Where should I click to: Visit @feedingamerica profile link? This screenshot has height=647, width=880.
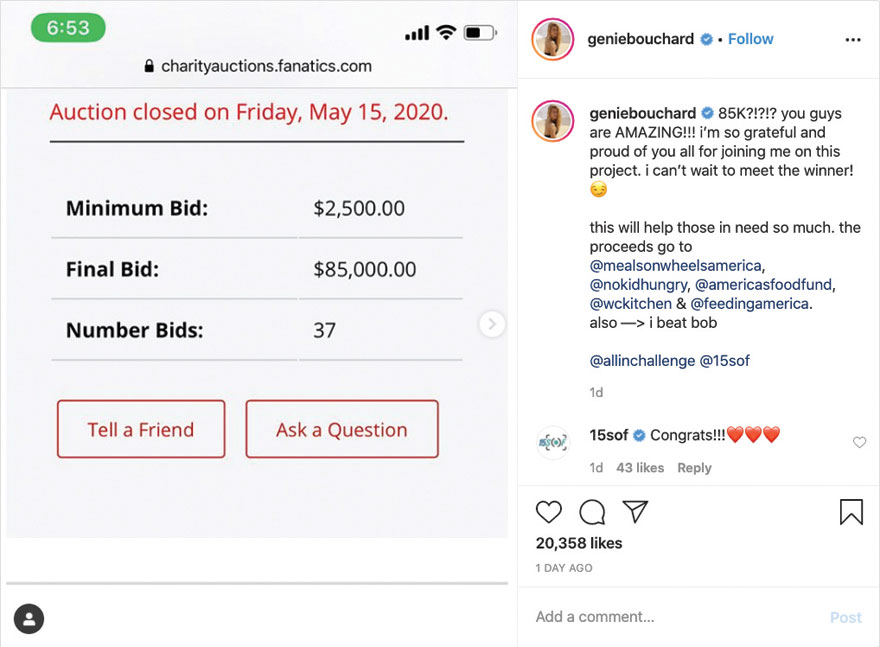750,304
